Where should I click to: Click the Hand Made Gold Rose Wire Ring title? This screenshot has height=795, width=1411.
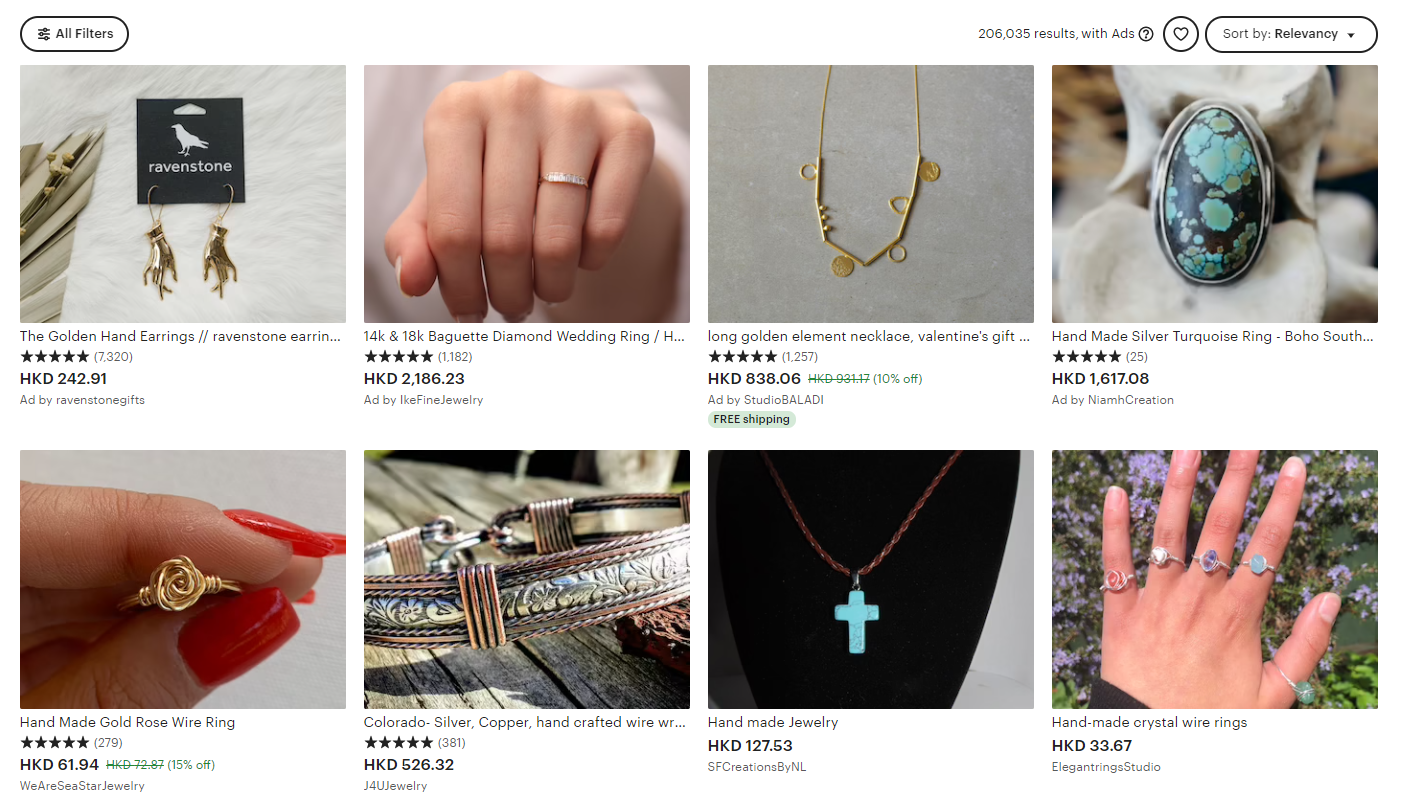pos(128,722)
